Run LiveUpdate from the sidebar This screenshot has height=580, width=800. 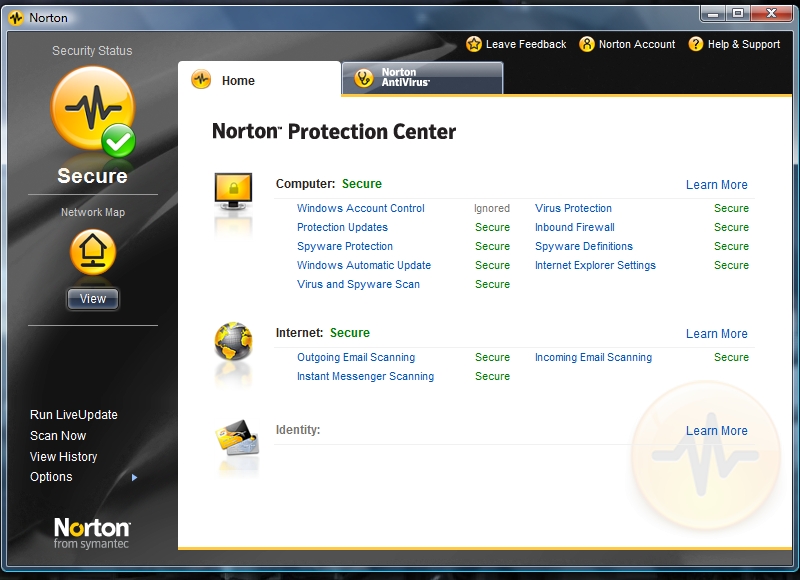73,415
